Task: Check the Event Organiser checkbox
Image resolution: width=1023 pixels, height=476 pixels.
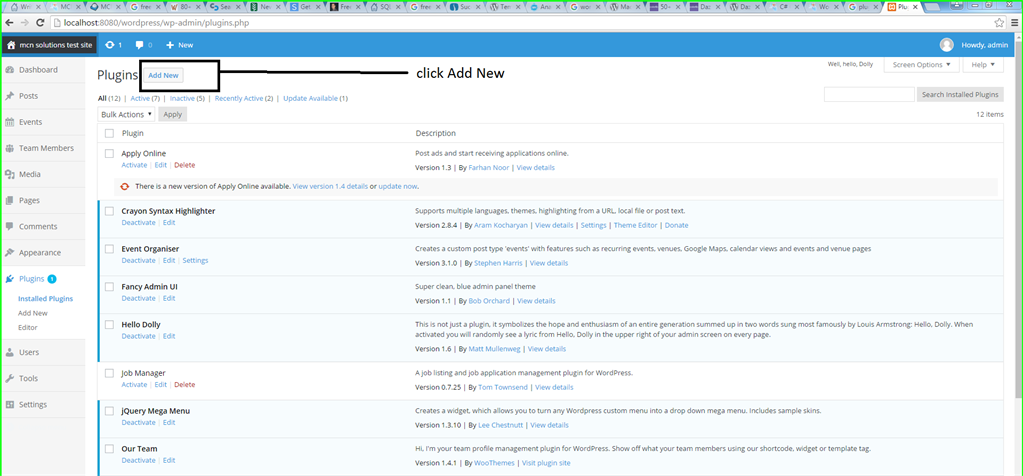Action: (x=110, y=248)
